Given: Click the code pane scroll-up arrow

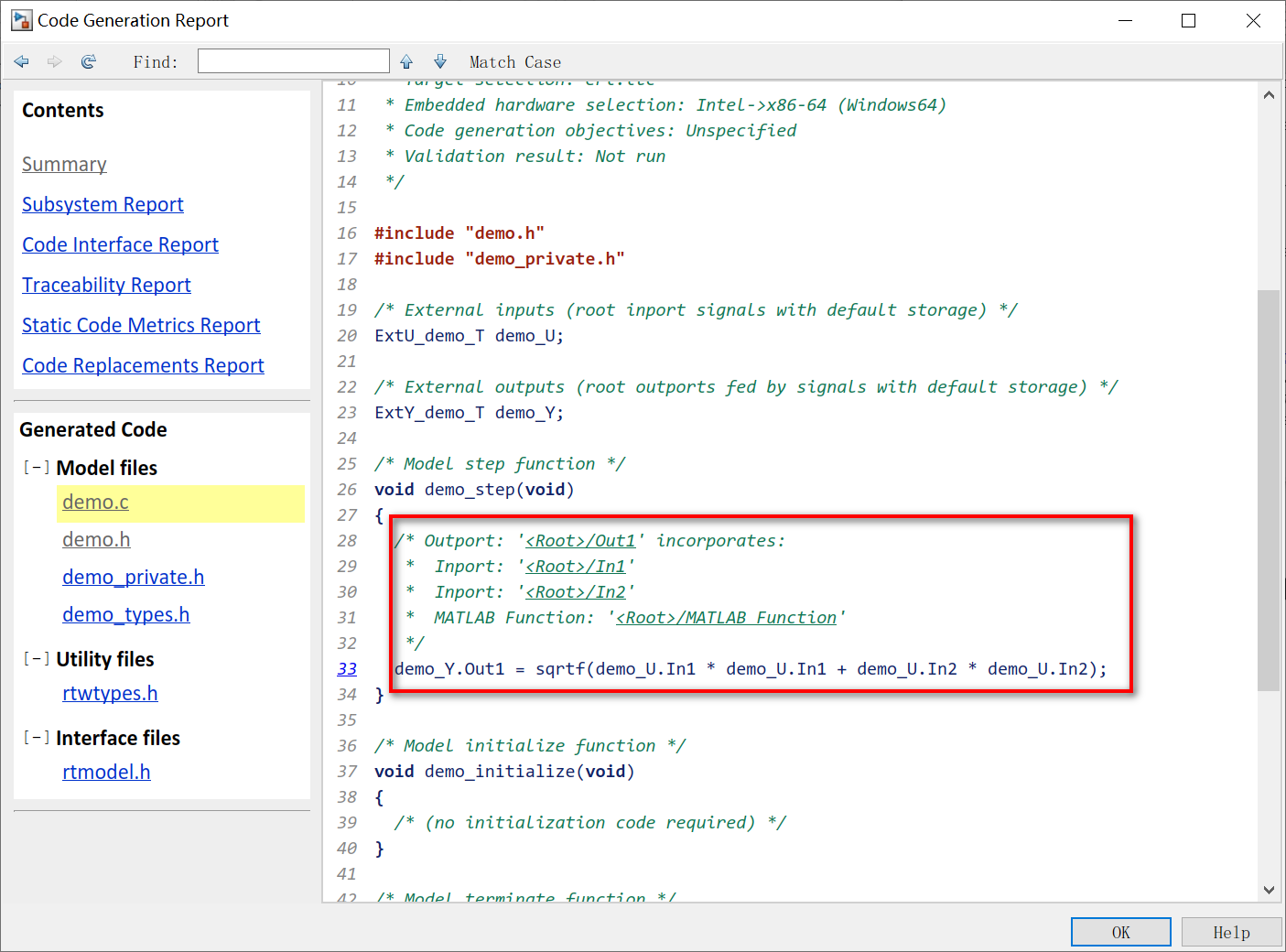Looking at the screenshot, I should click(x=1269, y=94).
